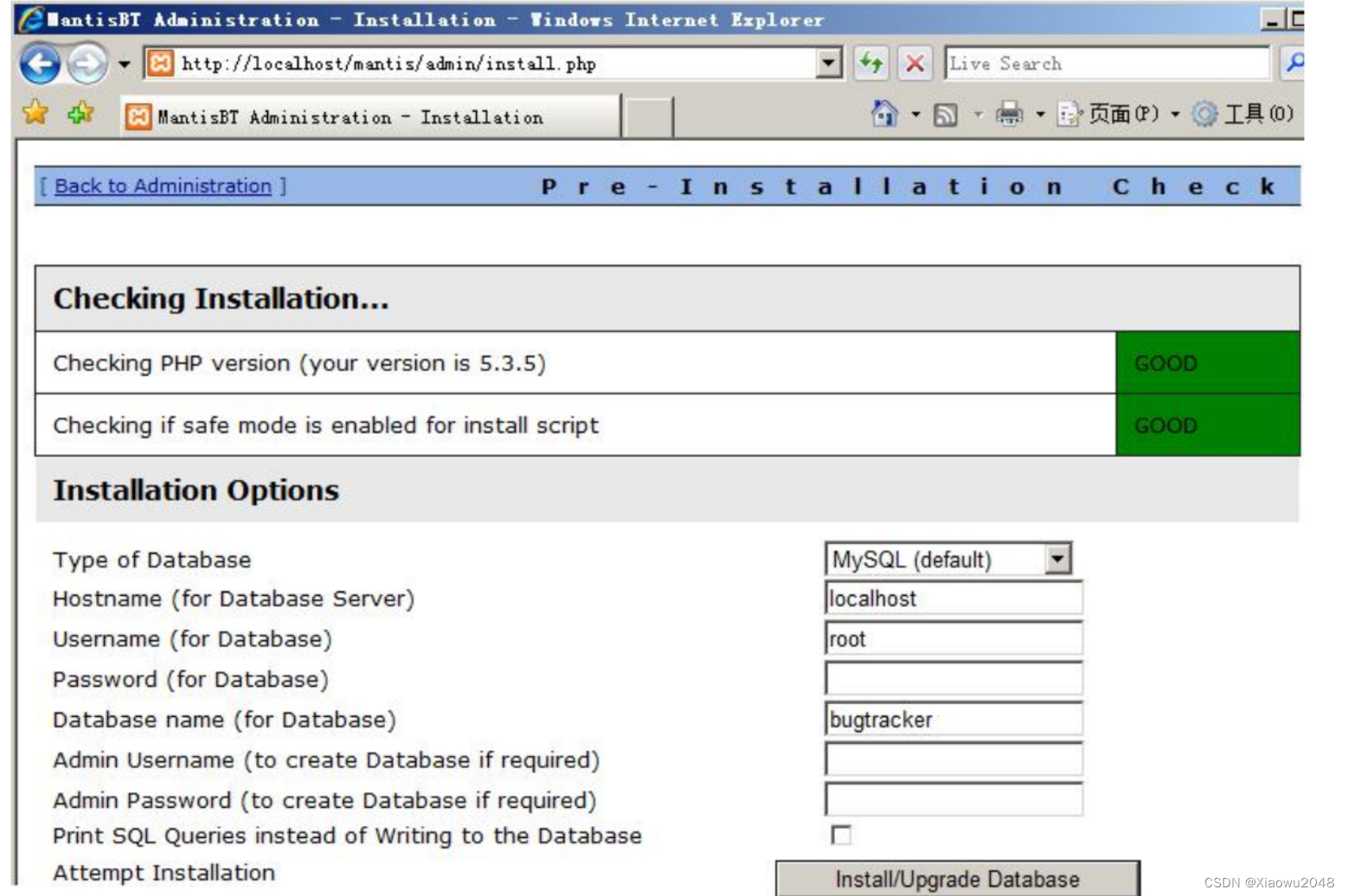Image resolution: width=1348 pixels, height=896 pixels.
Task: Click the Type of Database label
Action: coord(152,560)
